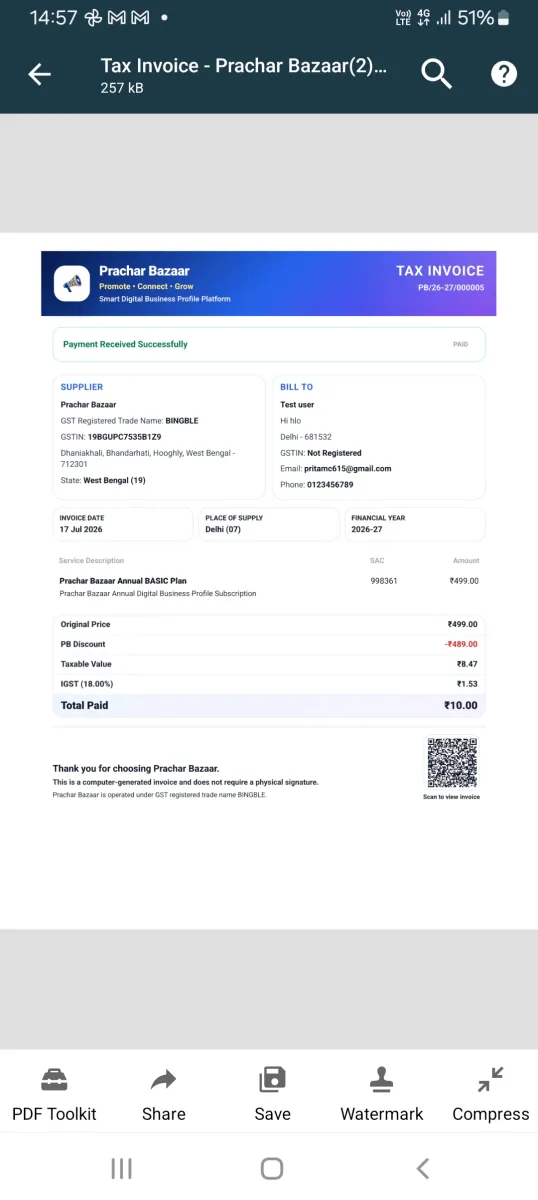Tap the Payment Received Successfully banner
The image size is (538, 1200).
tap(269, 344)
